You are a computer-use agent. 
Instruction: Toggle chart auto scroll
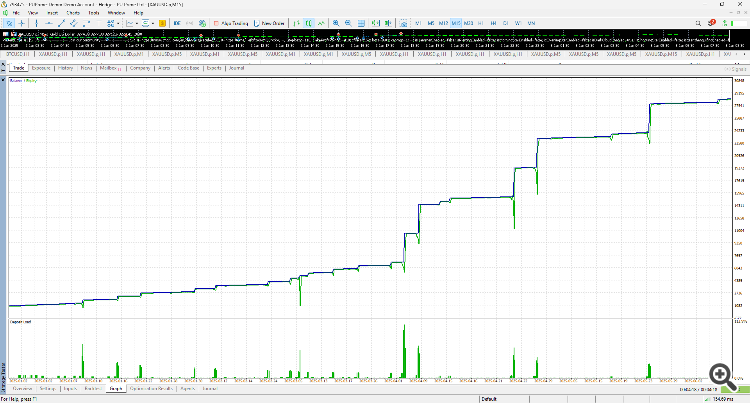coord(375,23)
